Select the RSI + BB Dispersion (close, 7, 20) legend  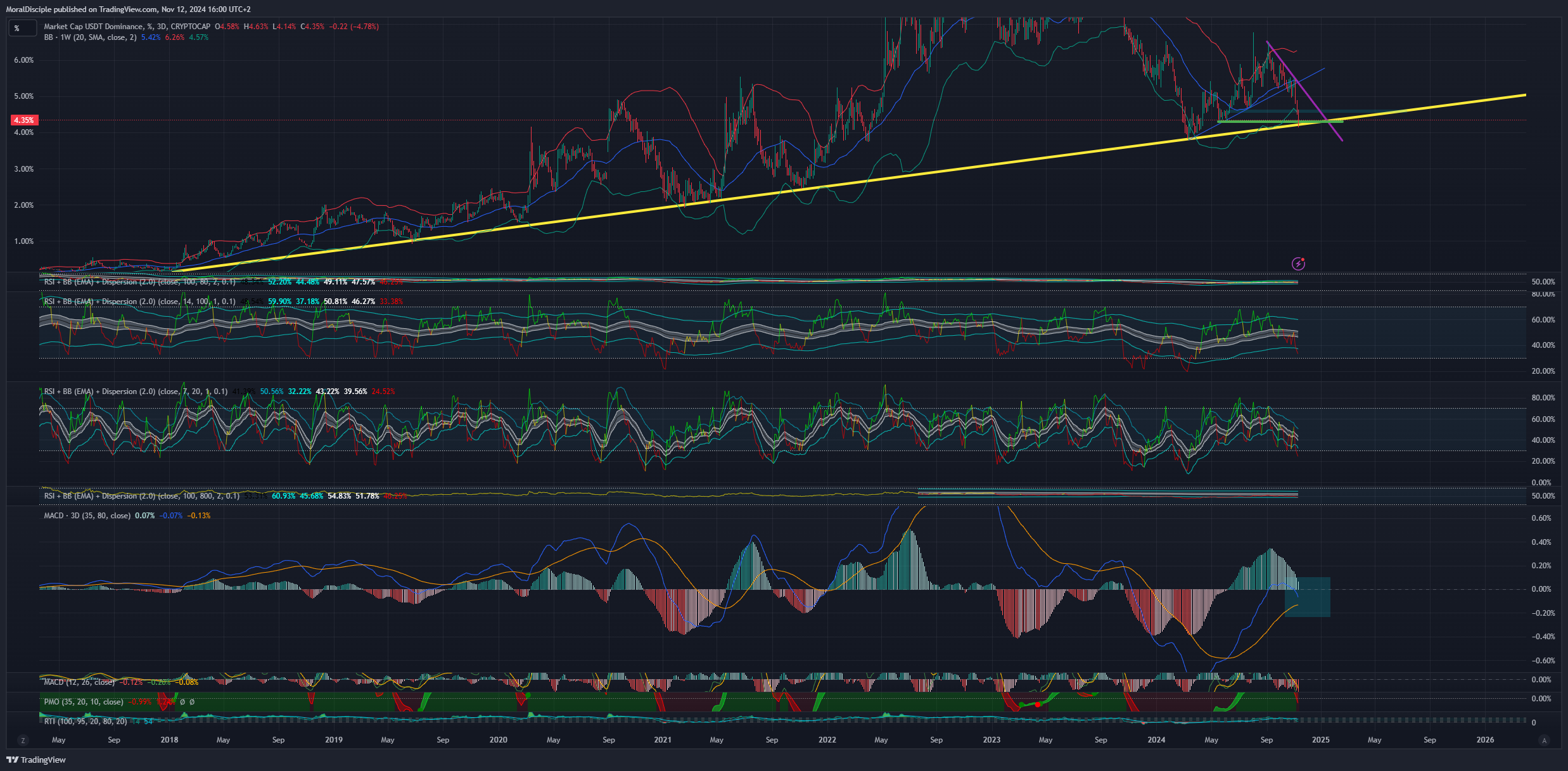(x=136, y=392)
